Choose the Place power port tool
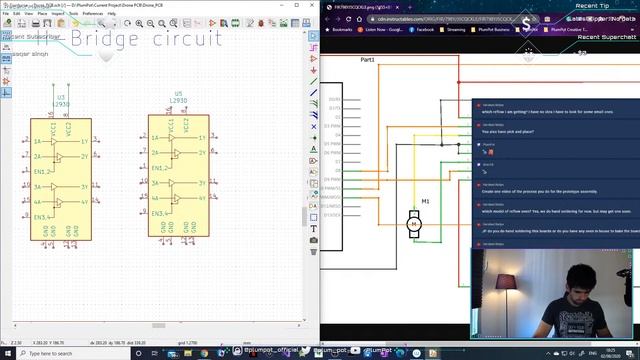 tap(313, 71)
